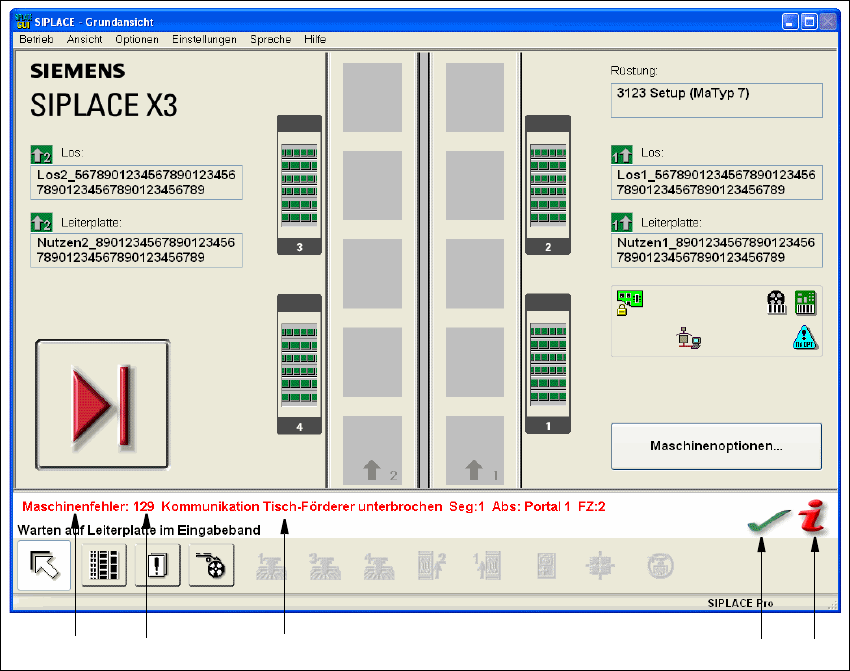
Task: Click the lane 1 icon beside right Leiterplatte
Action: pyautogui.click(x=622, y=222)
